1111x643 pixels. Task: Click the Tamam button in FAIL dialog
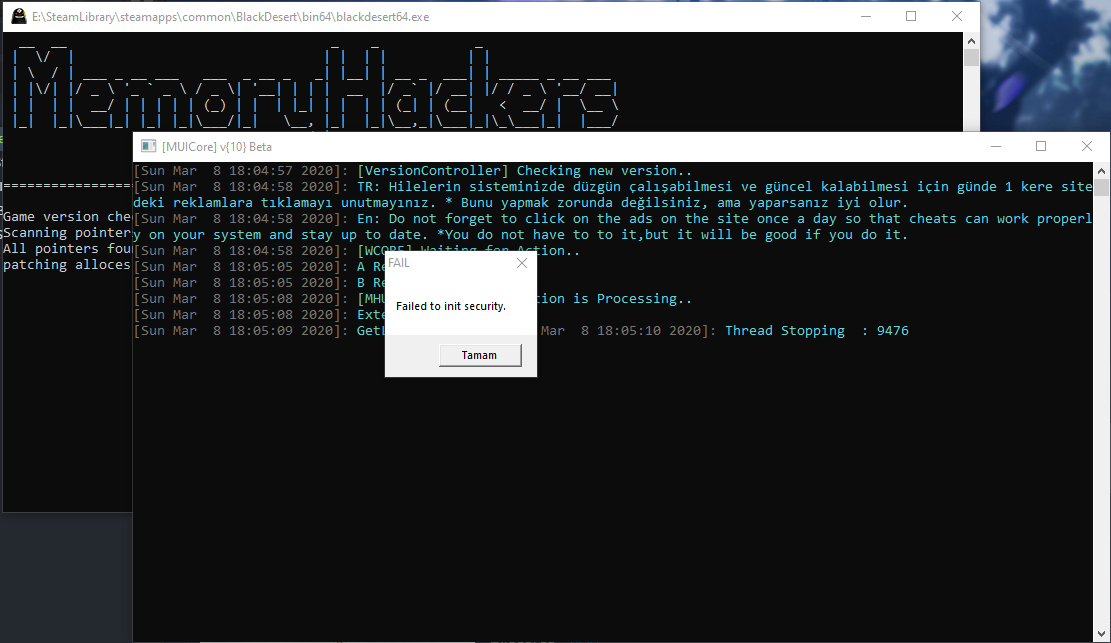pos(480,355)
